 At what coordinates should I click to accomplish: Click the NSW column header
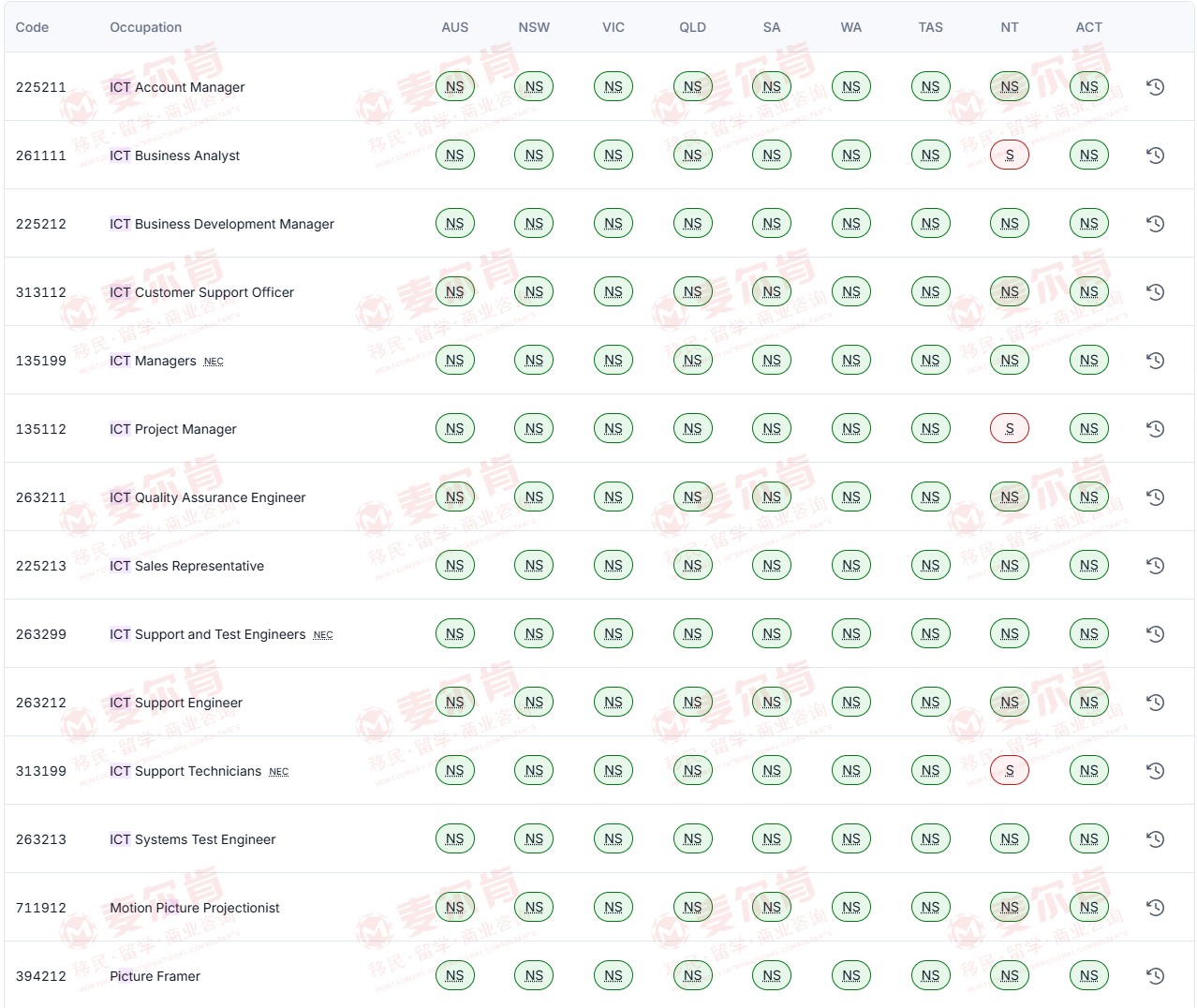coord(534,27)
